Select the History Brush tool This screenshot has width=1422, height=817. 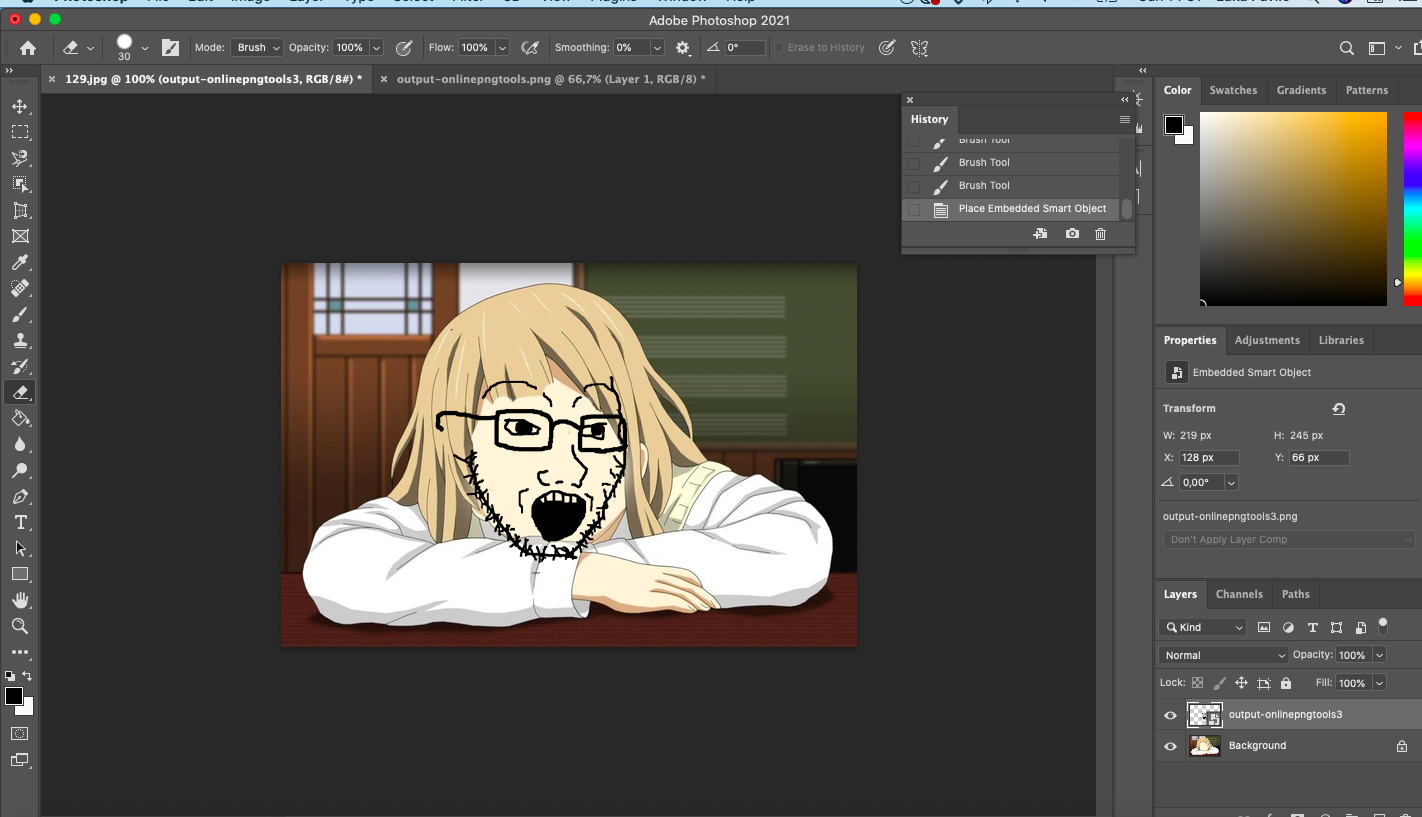click(20, 366)
